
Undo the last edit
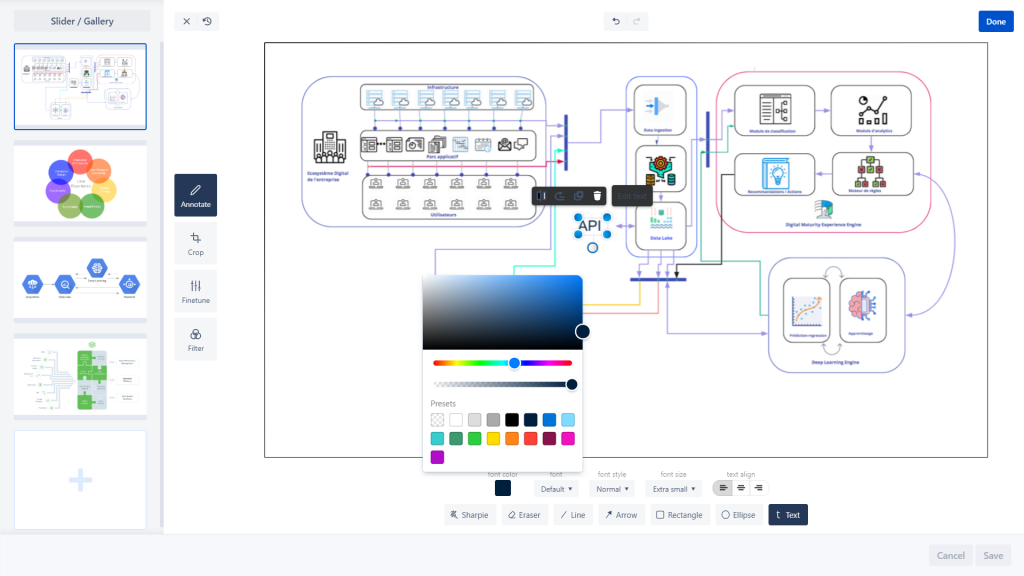[614, 21]
